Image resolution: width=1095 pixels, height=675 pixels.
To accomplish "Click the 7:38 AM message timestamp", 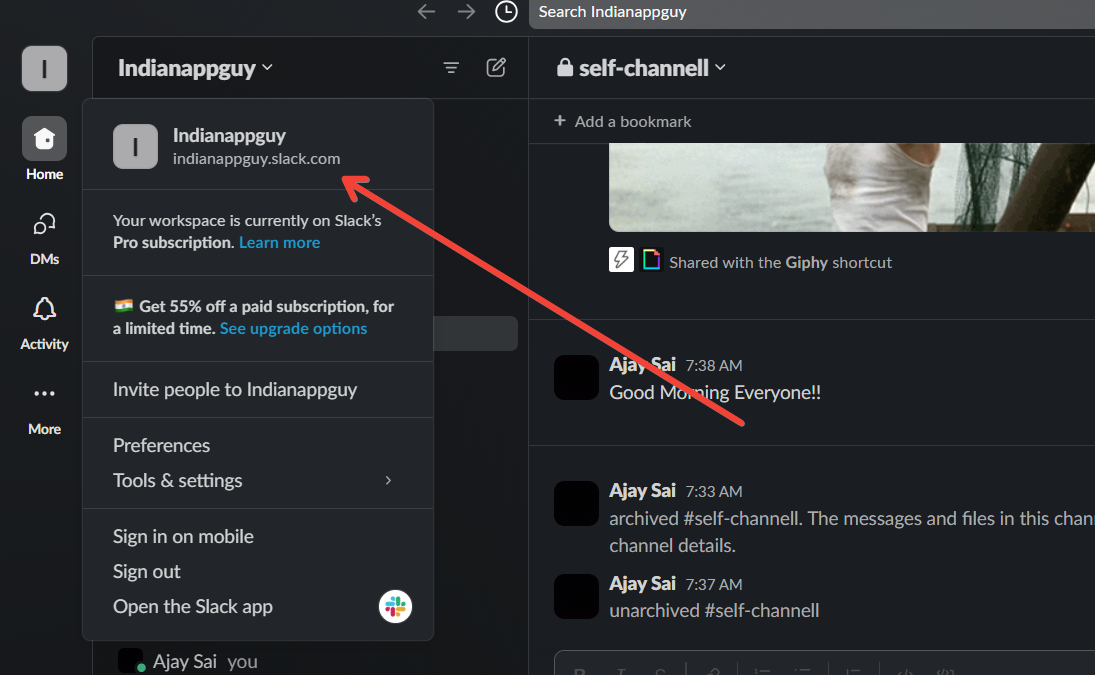I will pyautogui.click(x=714, y=366).
